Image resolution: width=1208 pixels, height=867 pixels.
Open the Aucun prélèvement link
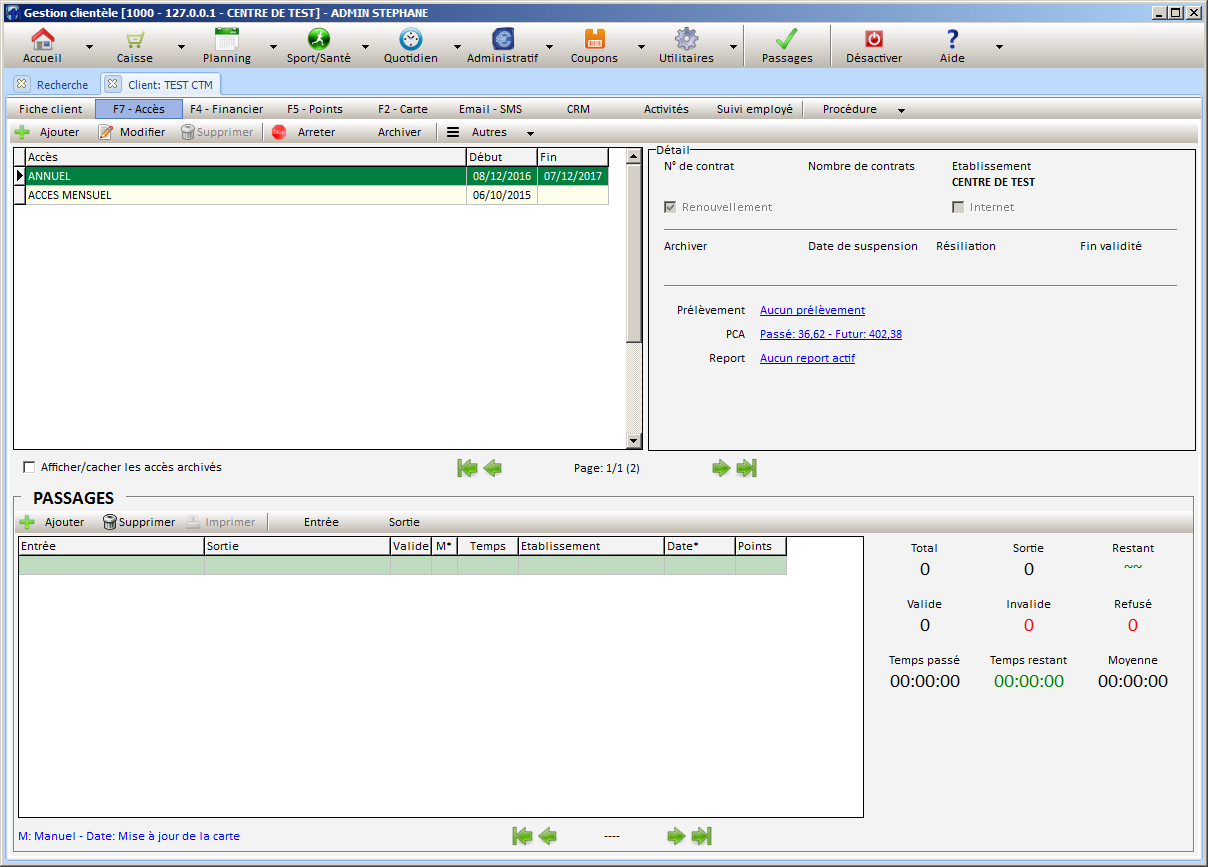pos(812,310)
